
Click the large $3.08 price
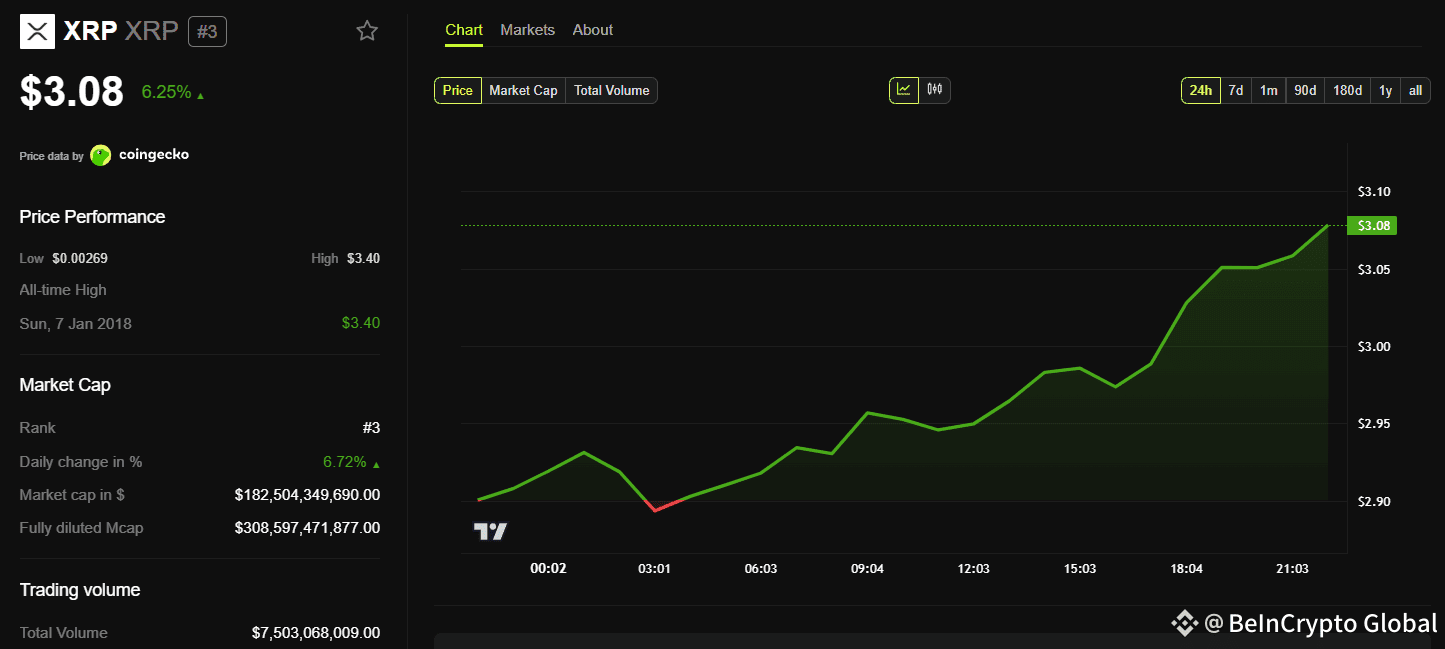[x=72, y=92]
